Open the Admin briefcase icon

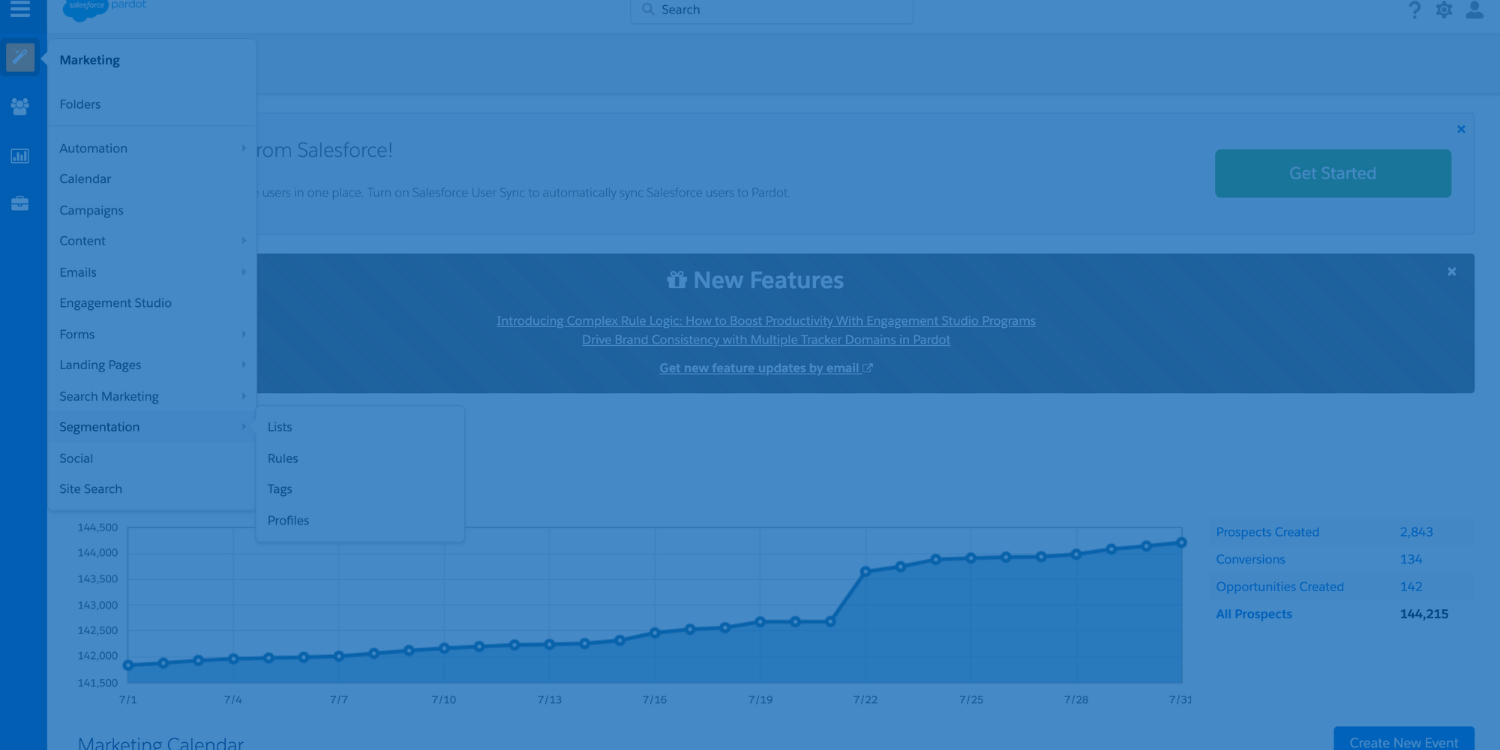(20, 204)
